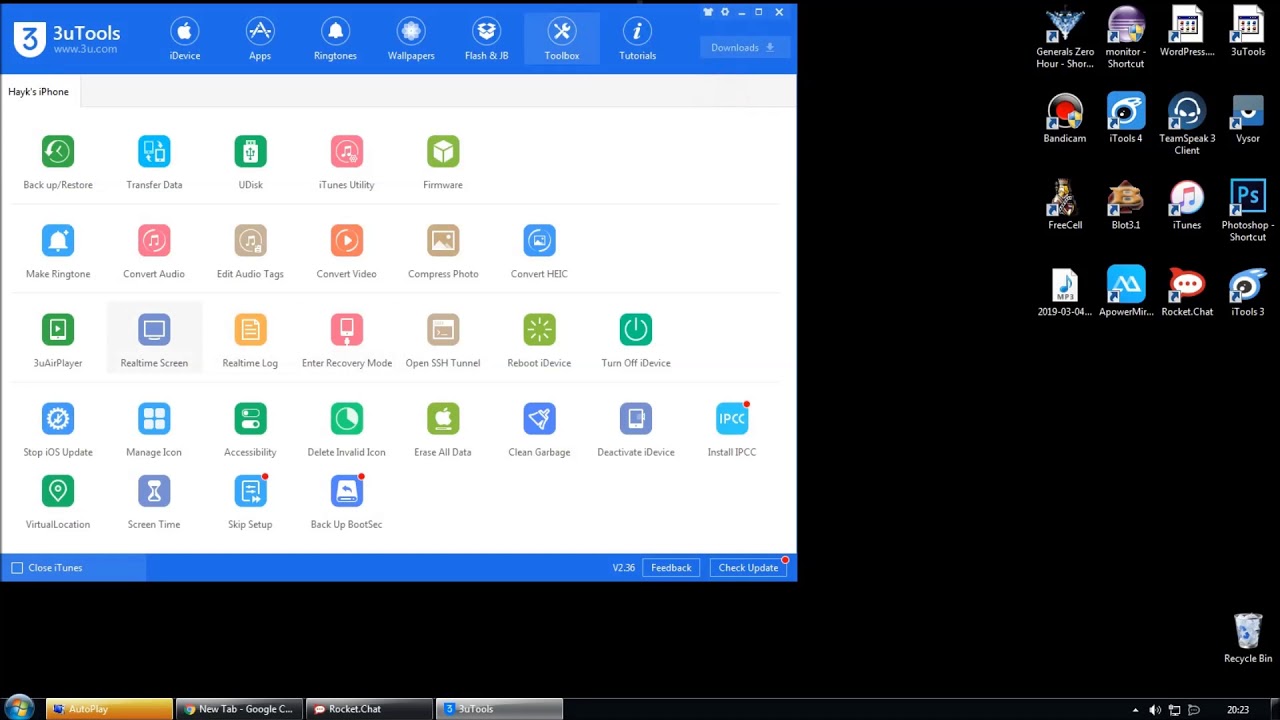Open the Firmware tool
1280x720 pixels.
443,163
